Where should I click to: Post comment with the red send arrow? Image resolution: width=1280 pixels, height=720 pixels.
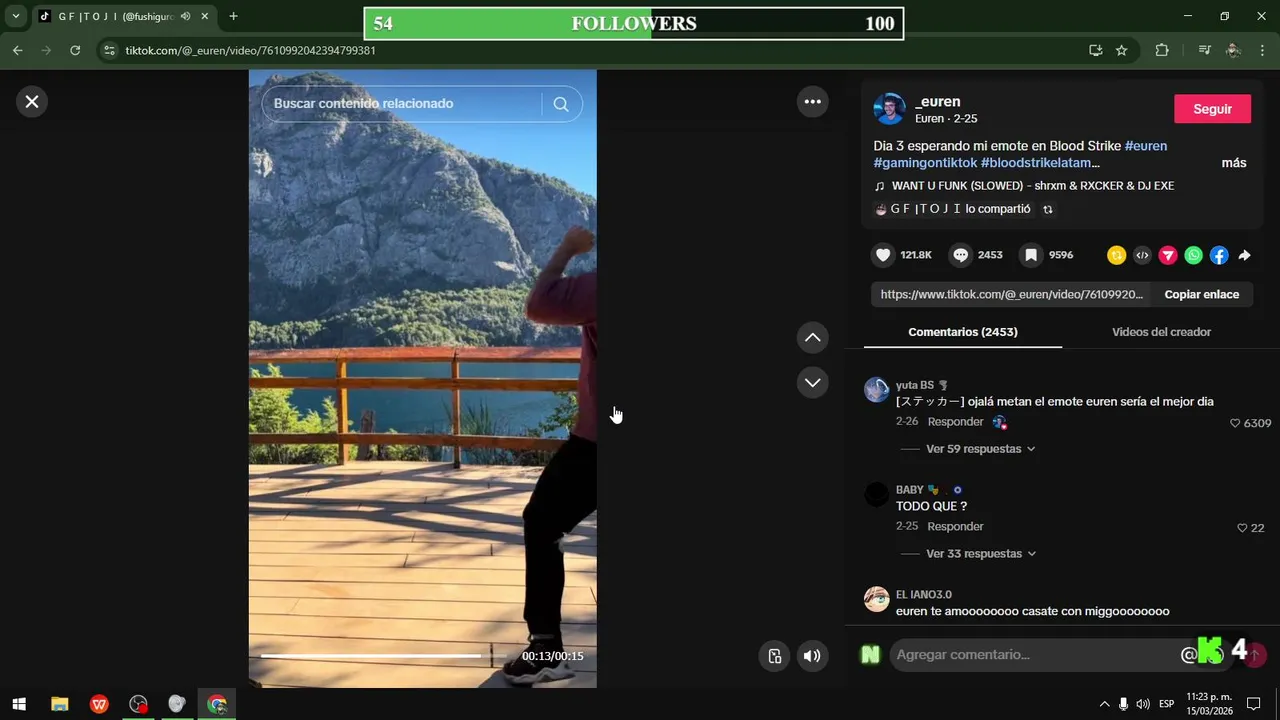pos(1255,655)
